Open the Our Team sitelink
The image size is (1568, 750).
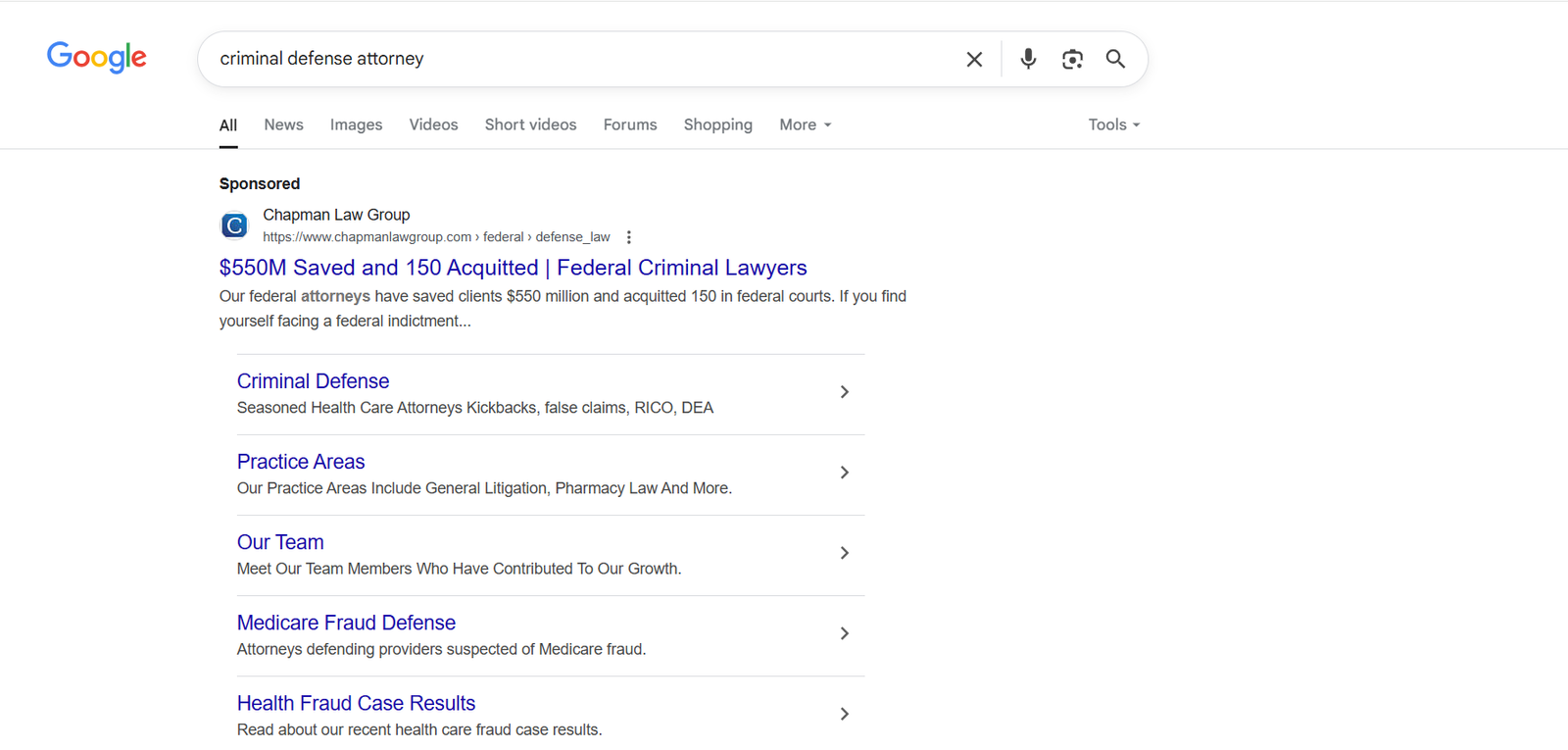[280, 542]
